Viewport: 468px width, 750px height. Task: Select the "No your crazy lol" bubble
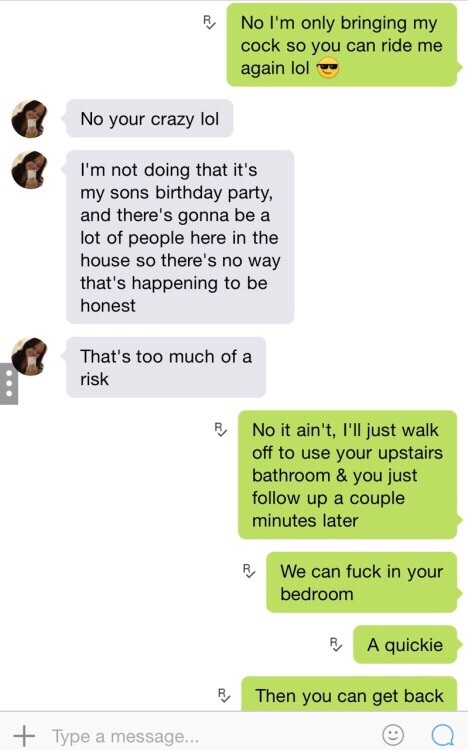click(149, 118)
